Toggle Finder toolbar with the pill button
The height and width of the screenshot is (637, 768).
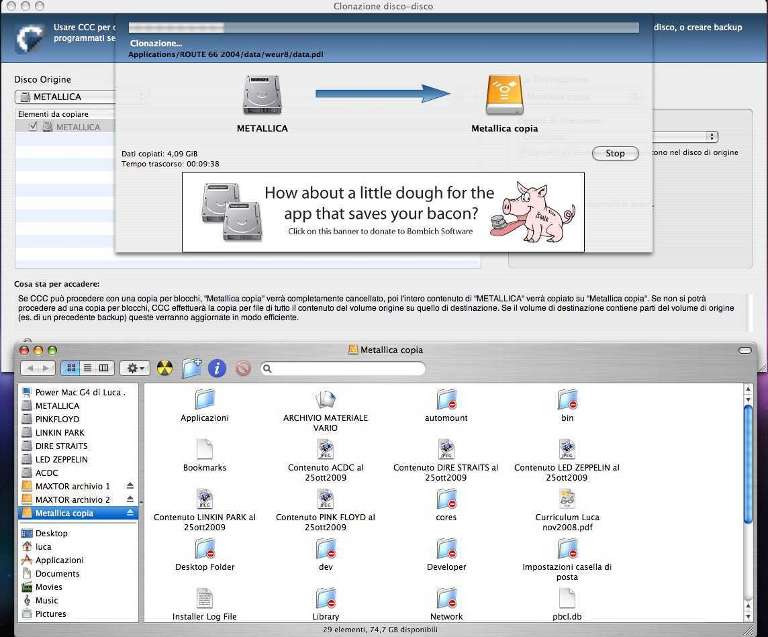744,351
